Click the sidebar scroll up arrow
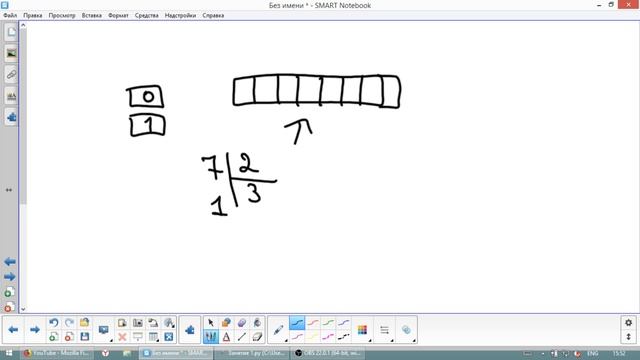640x360 pixels. tap(23, 25)
